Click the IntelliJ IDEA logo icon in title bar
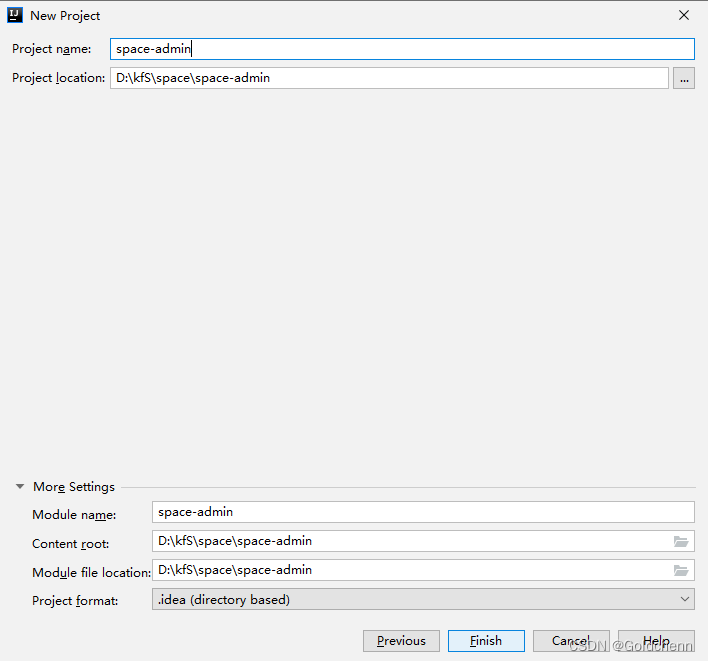708x661 pixels. [x=15, y=15]
